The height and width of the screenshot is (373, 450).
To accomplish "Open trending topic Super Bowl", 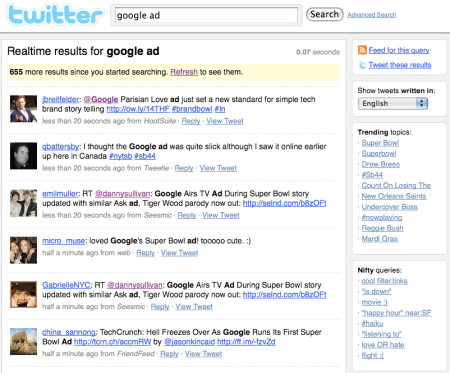I will pos(380,143).
